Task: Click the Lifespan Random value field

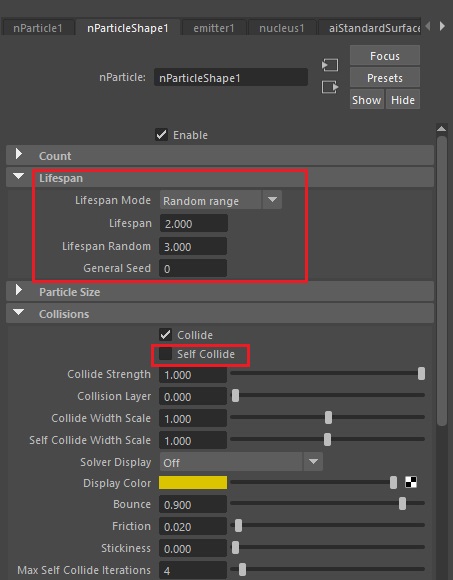Action: (x=193, y=246)
